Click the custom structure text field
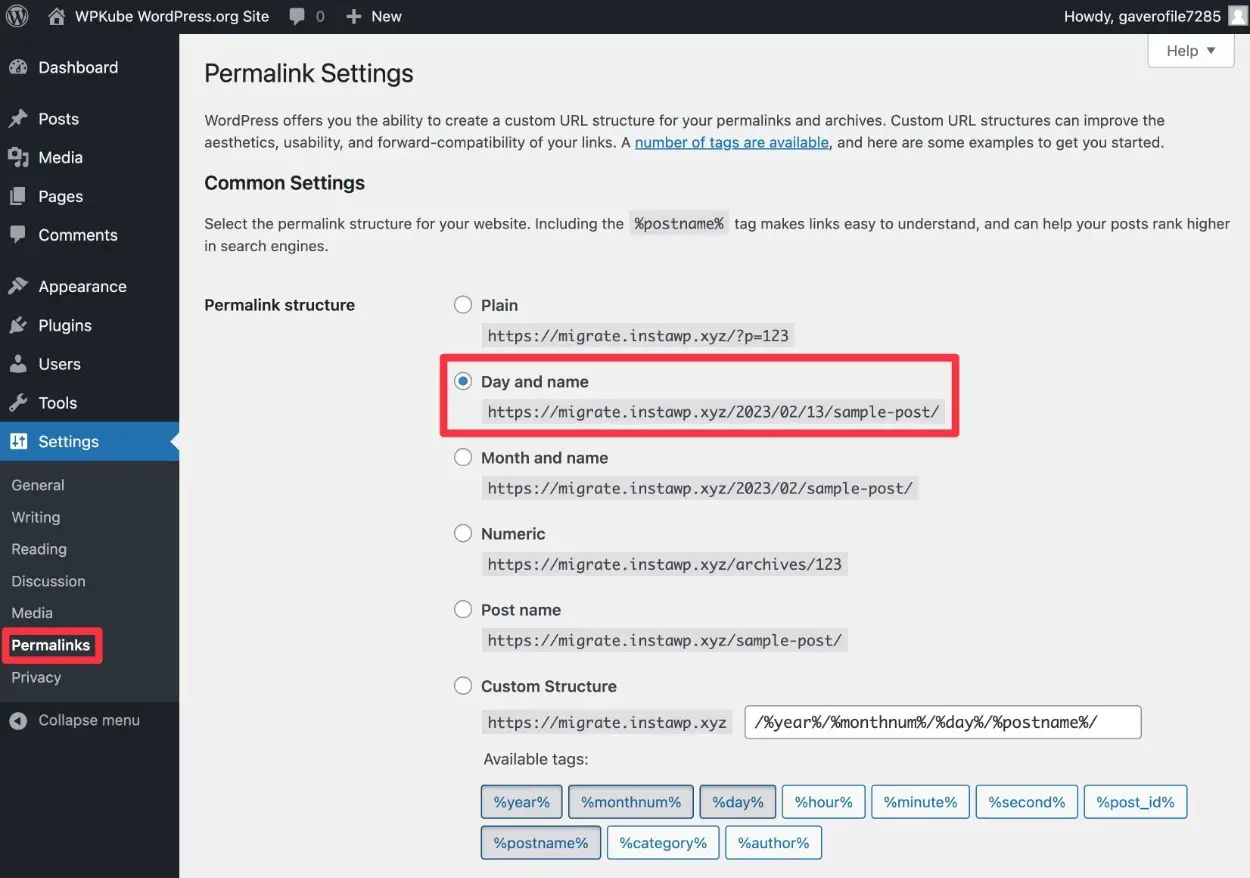The height and width of the screenshot is (878, 1250). (x=942, y=722)
